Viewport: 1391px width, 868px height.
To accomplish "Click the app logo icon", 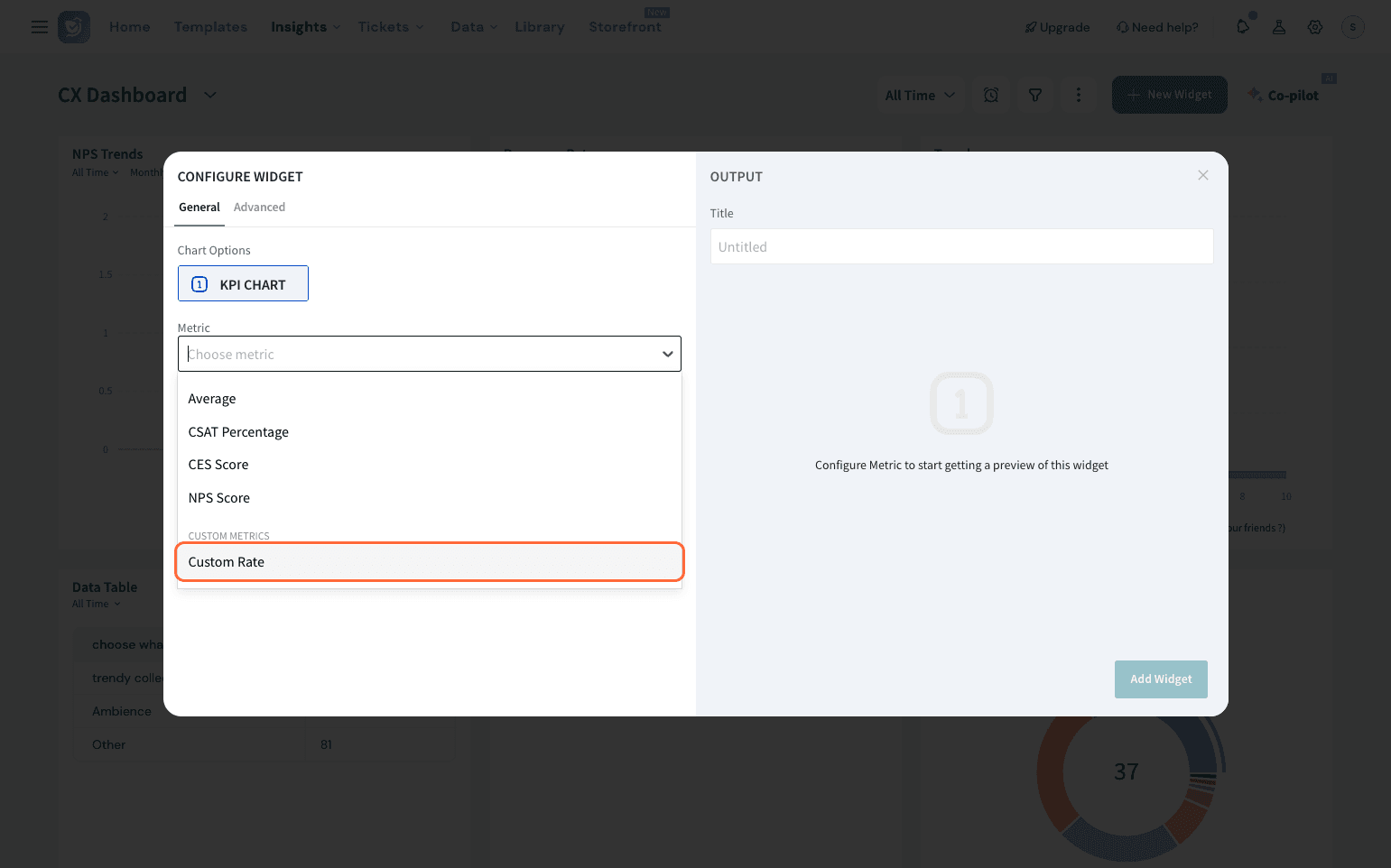I will pos(74,27).
